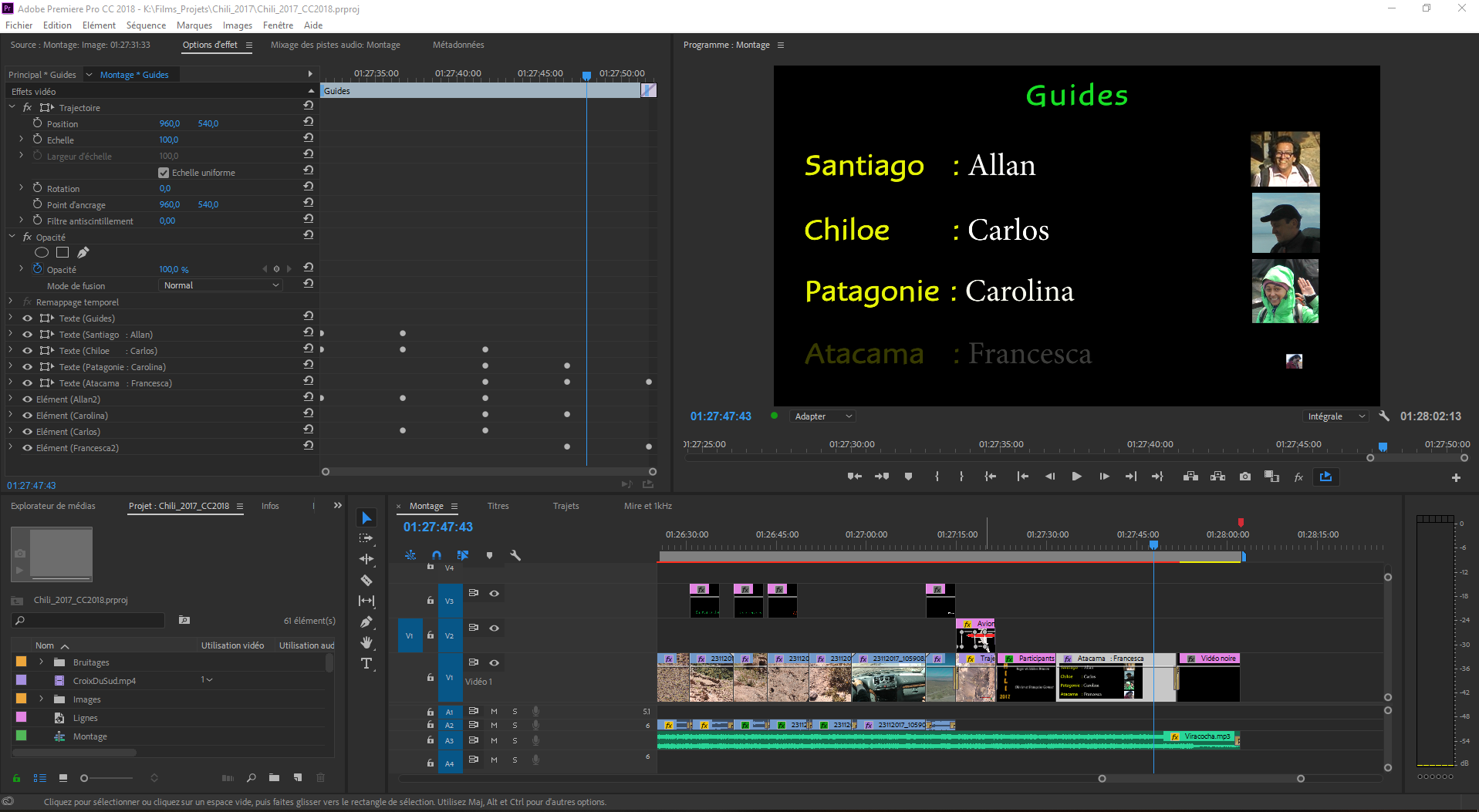Open the Mode de fusion Normal dropdown
Image resolution: width=1479 pixels, height=812 pixels.
(x=221, y=285)
